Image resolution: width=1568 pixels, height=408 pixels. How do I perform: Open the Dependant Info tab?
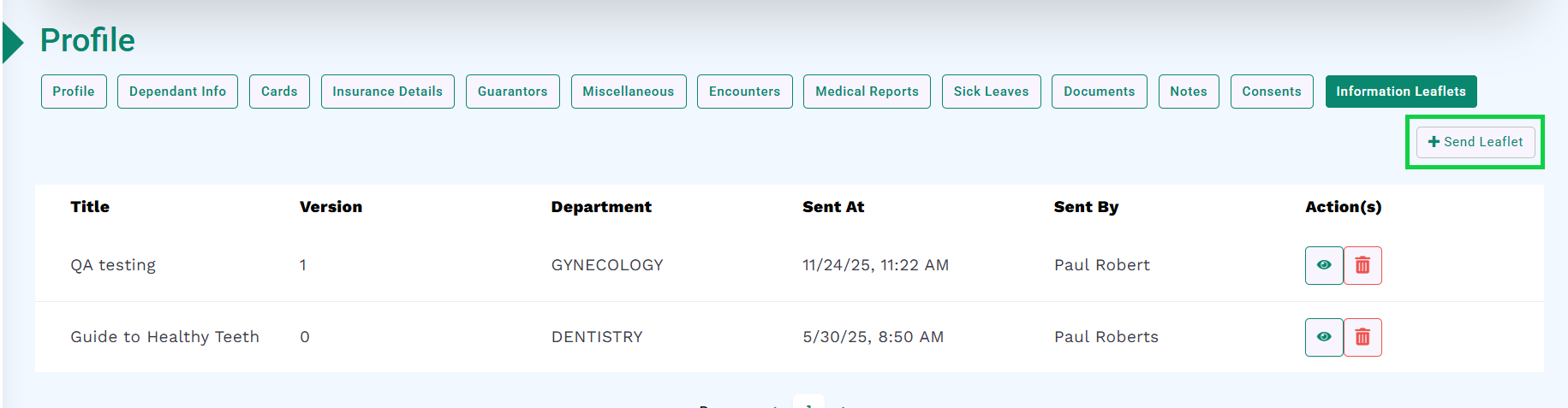[x=177, y=92]
